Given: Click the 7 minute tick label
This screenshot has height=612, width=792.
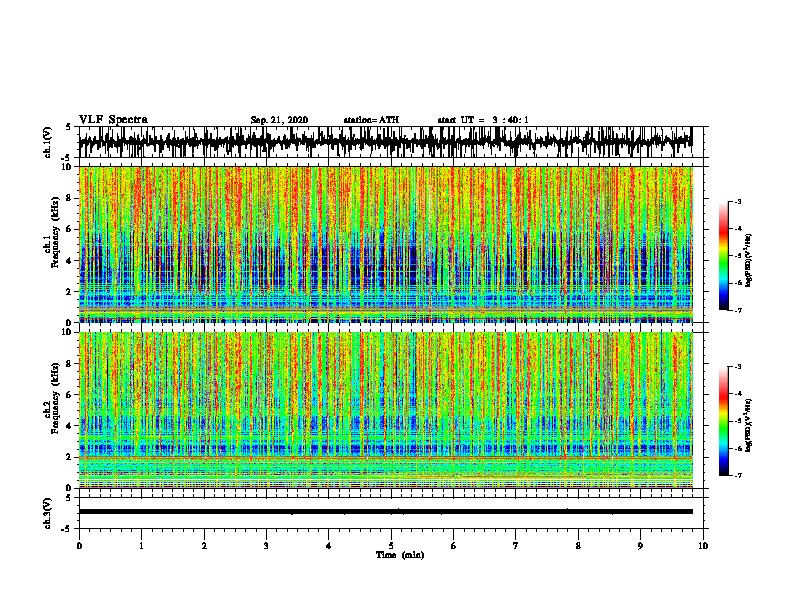Looking at the screenshot, I should coord(516,546).
